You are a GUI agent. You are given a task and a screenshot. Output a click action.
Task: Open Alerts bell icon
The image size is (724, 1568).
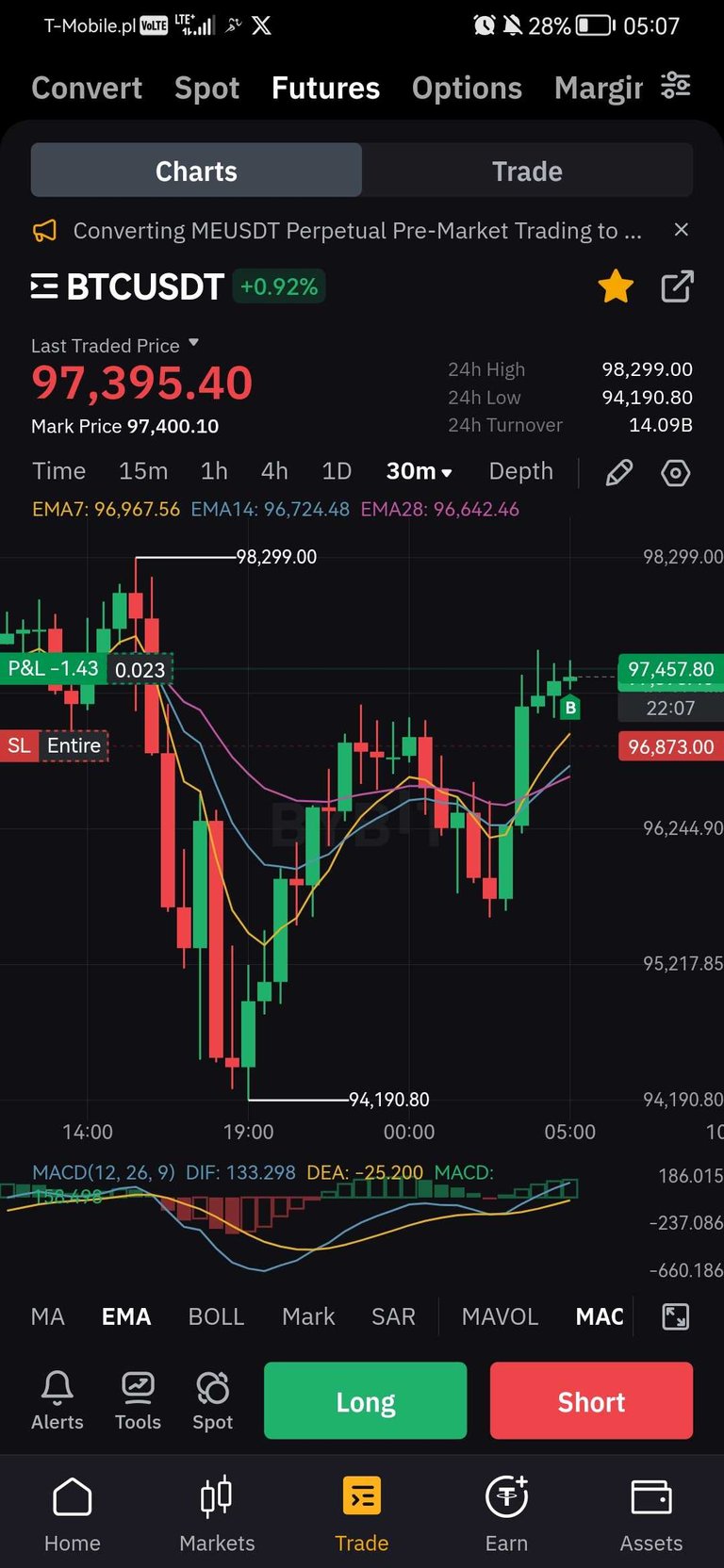(58, 1400)
